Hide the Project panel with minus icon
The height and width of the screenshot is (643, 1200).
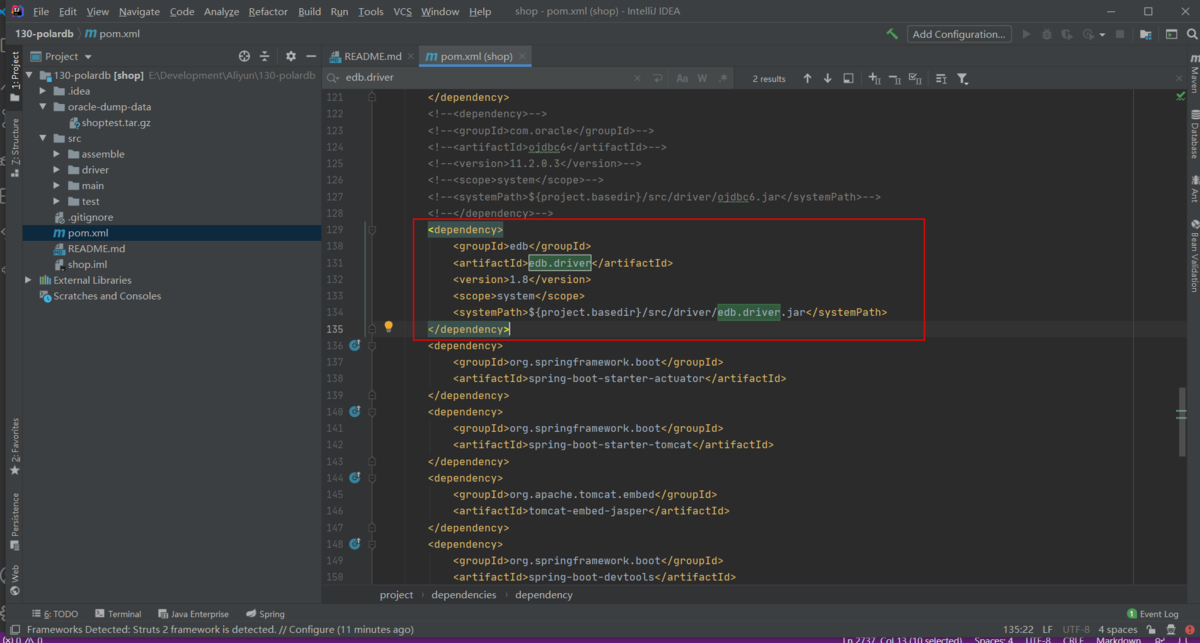(x=310, y=57)
